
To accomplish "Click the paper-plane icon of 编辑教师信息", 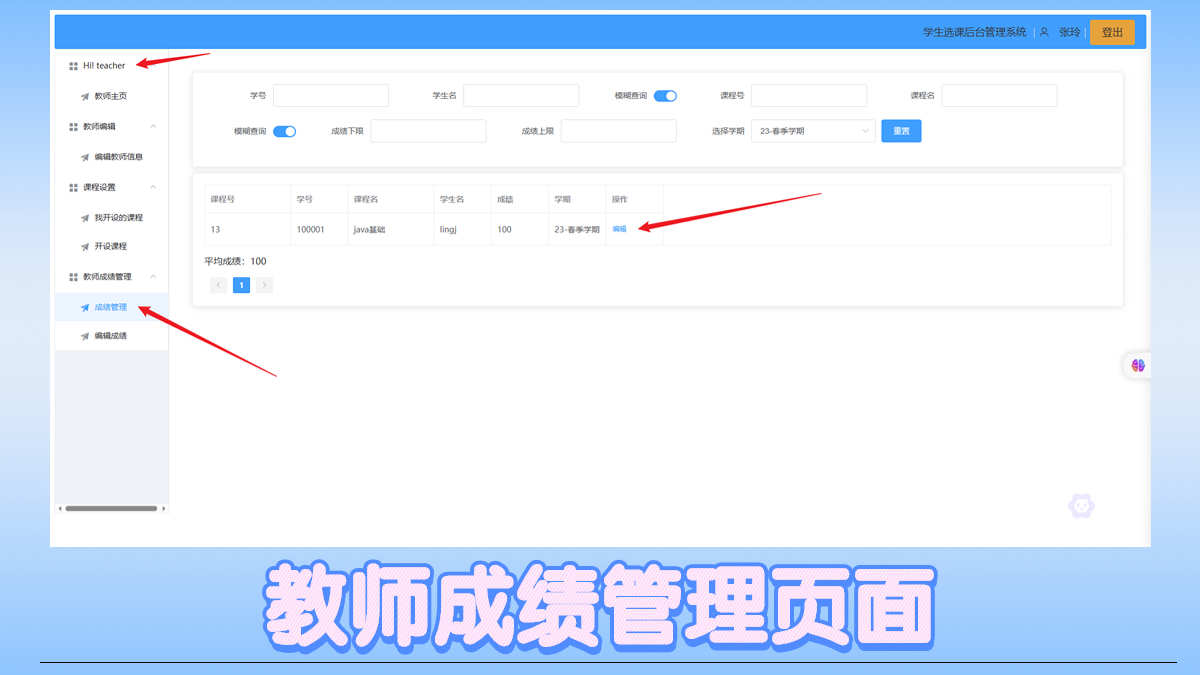I will (x=85, y=157).
